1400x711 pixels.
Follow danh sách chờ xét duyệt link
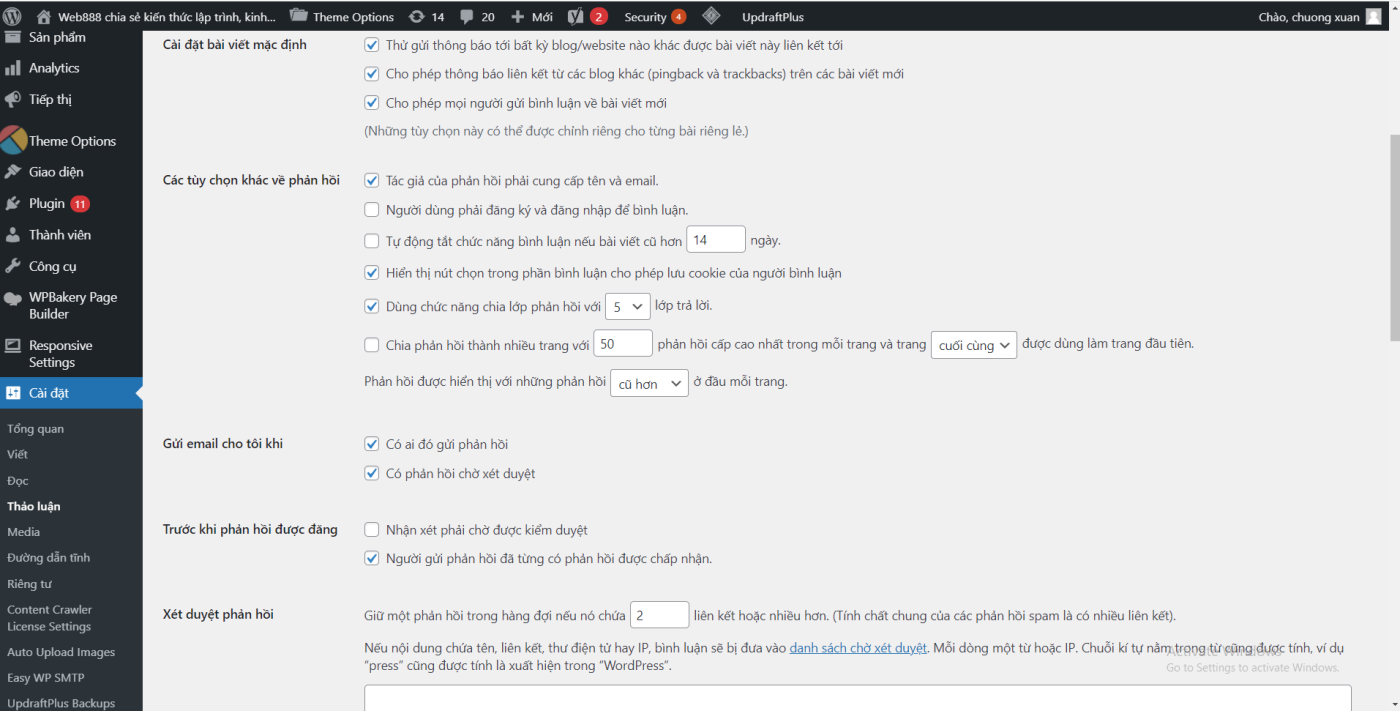click(x=858, y=648)
